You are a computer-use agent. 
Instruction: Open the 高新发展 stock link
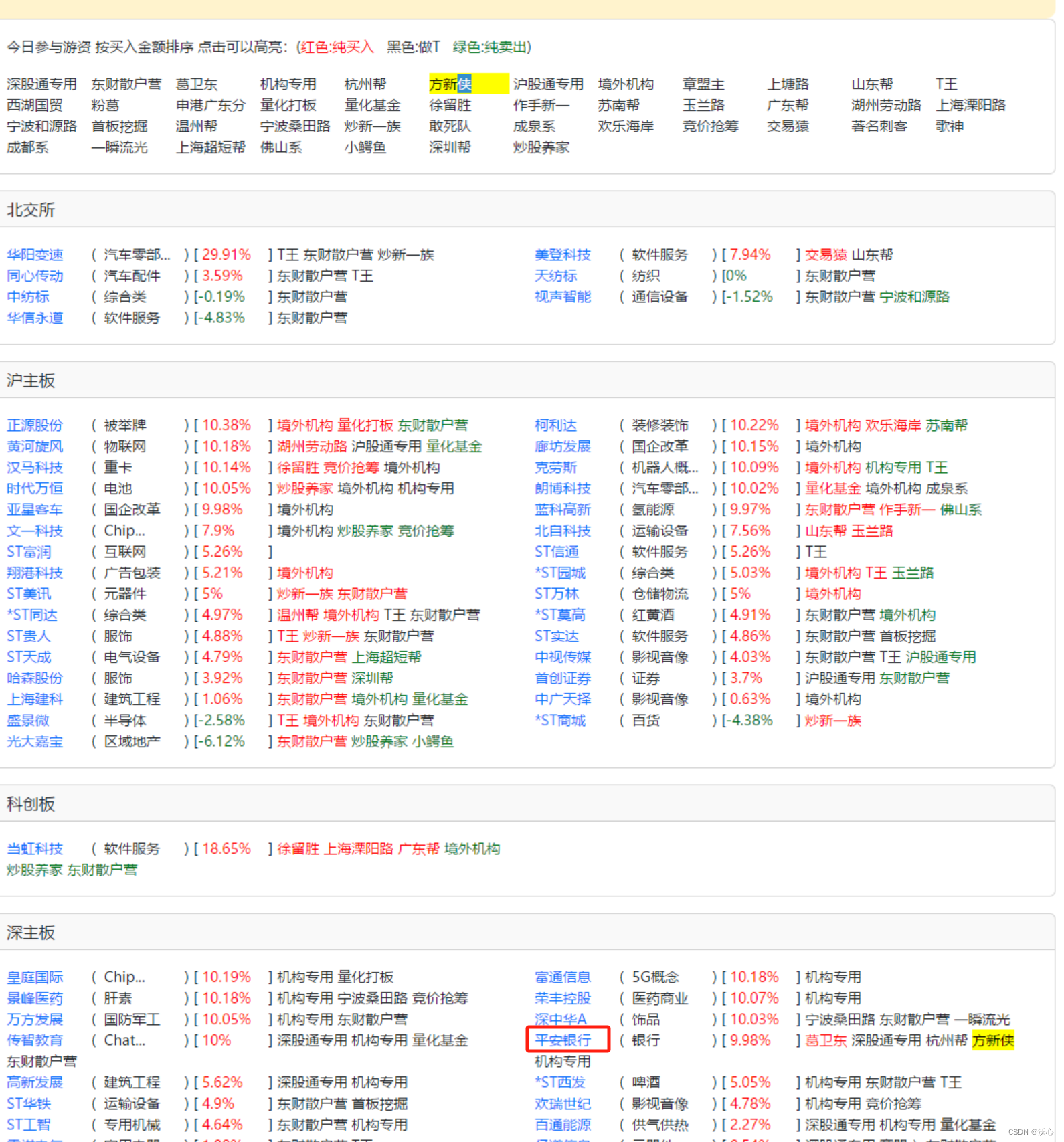click(35, 1082)
